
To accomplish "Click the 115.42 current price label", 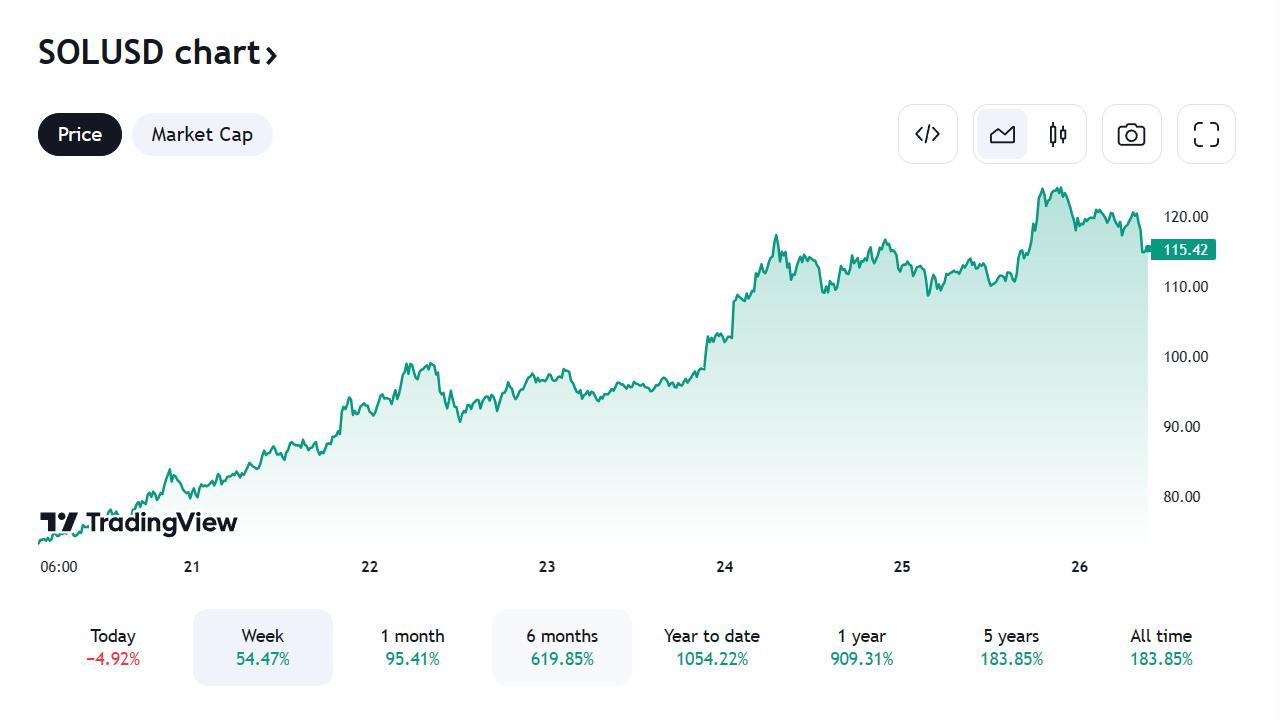I will (1185, 250).
